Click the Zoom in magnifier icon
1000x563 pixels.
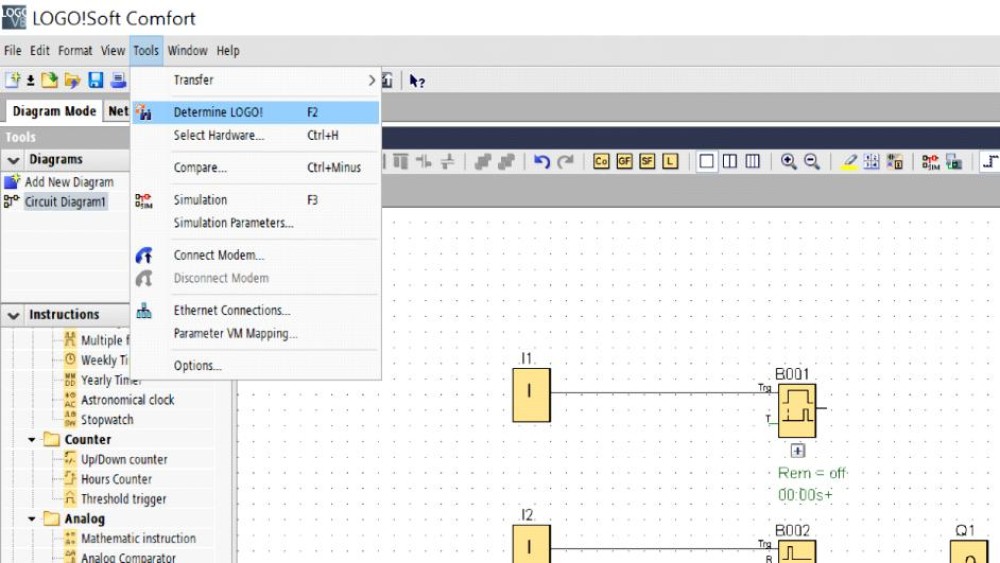[788, 161]
